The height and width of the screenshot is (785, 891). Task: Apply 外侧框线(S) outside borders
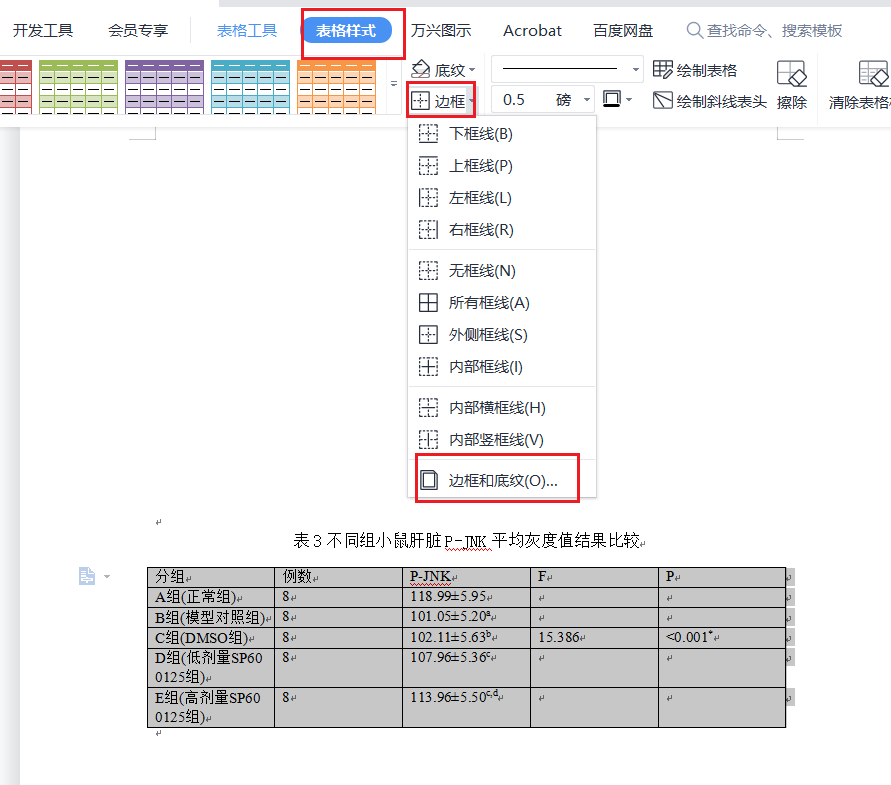point(488,335)
